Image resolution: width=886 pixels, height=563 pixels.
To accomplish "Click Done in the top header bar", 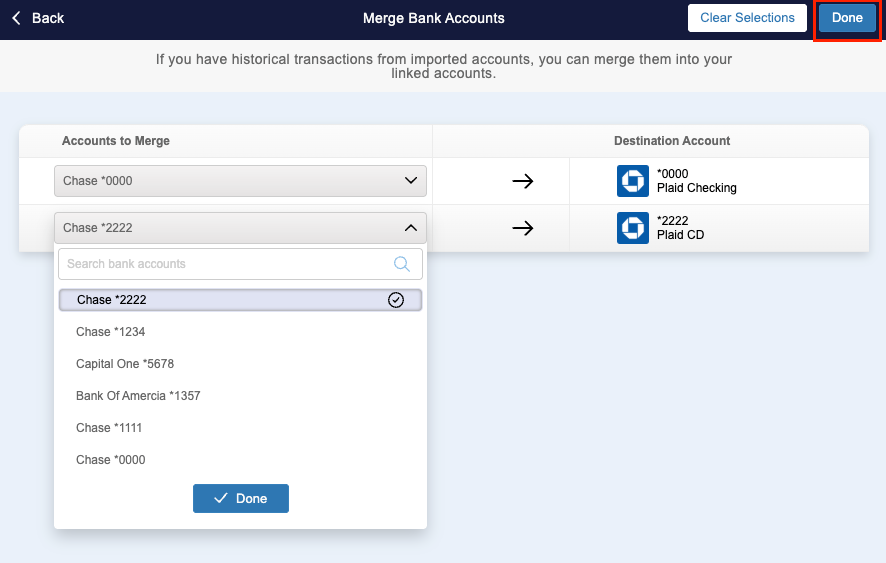I will 847,18.
